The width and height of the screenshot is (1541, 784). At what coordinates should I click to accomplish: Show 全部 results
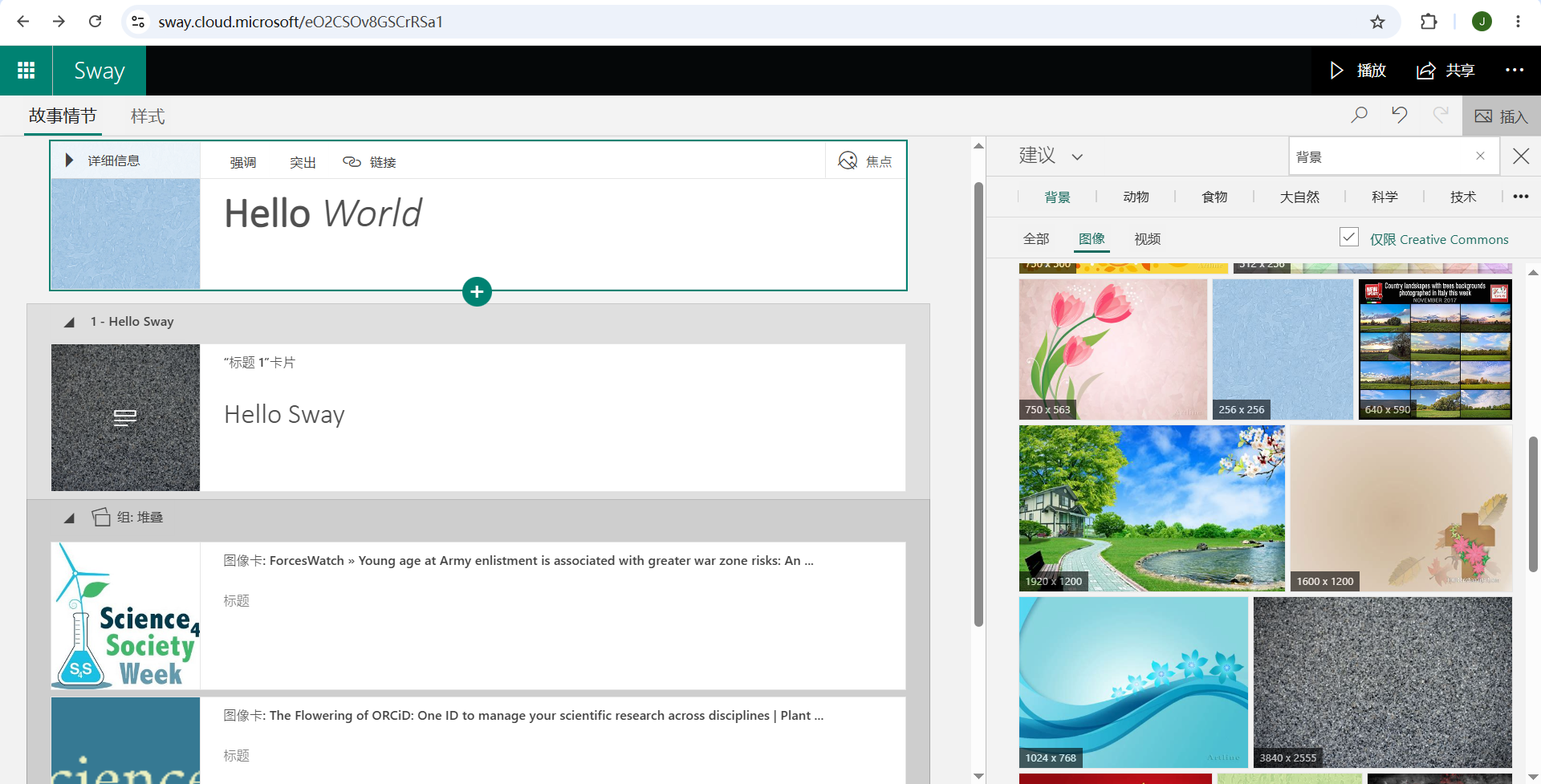[x=1036, y=239]
